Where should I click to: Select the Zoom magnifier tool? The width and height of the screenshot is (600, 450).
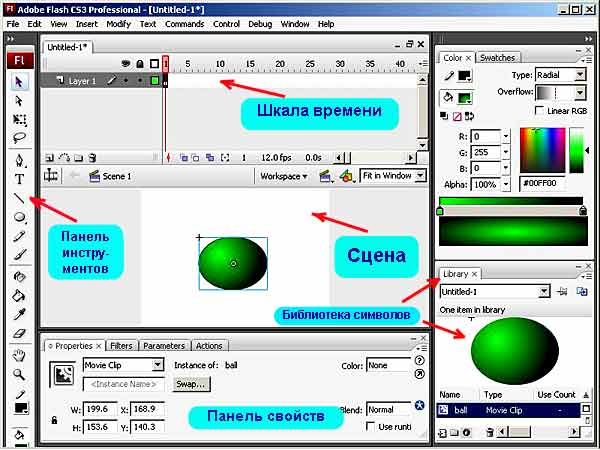19,374
